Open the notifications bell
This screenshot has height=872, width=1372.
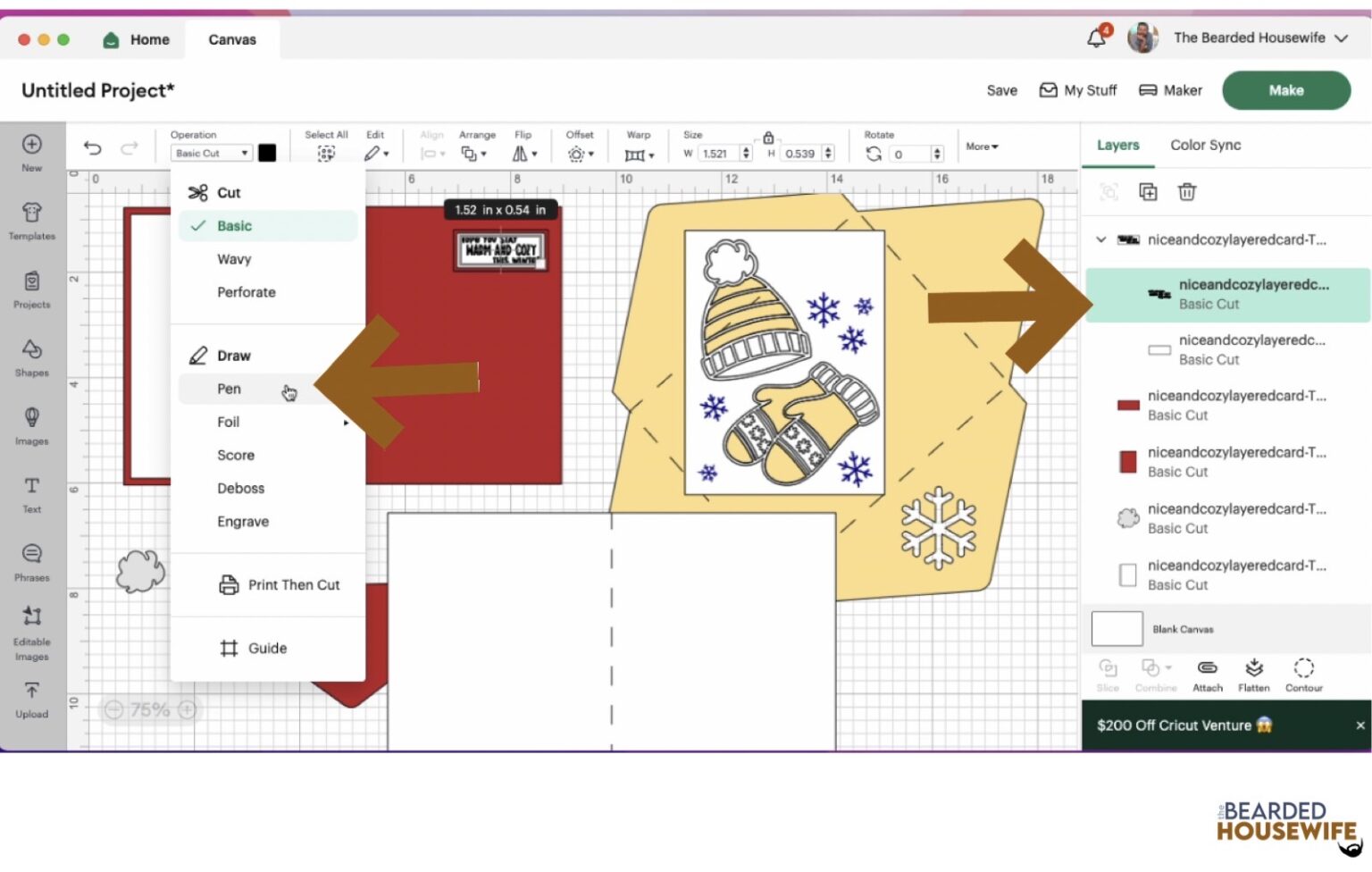click(1096, 38)
